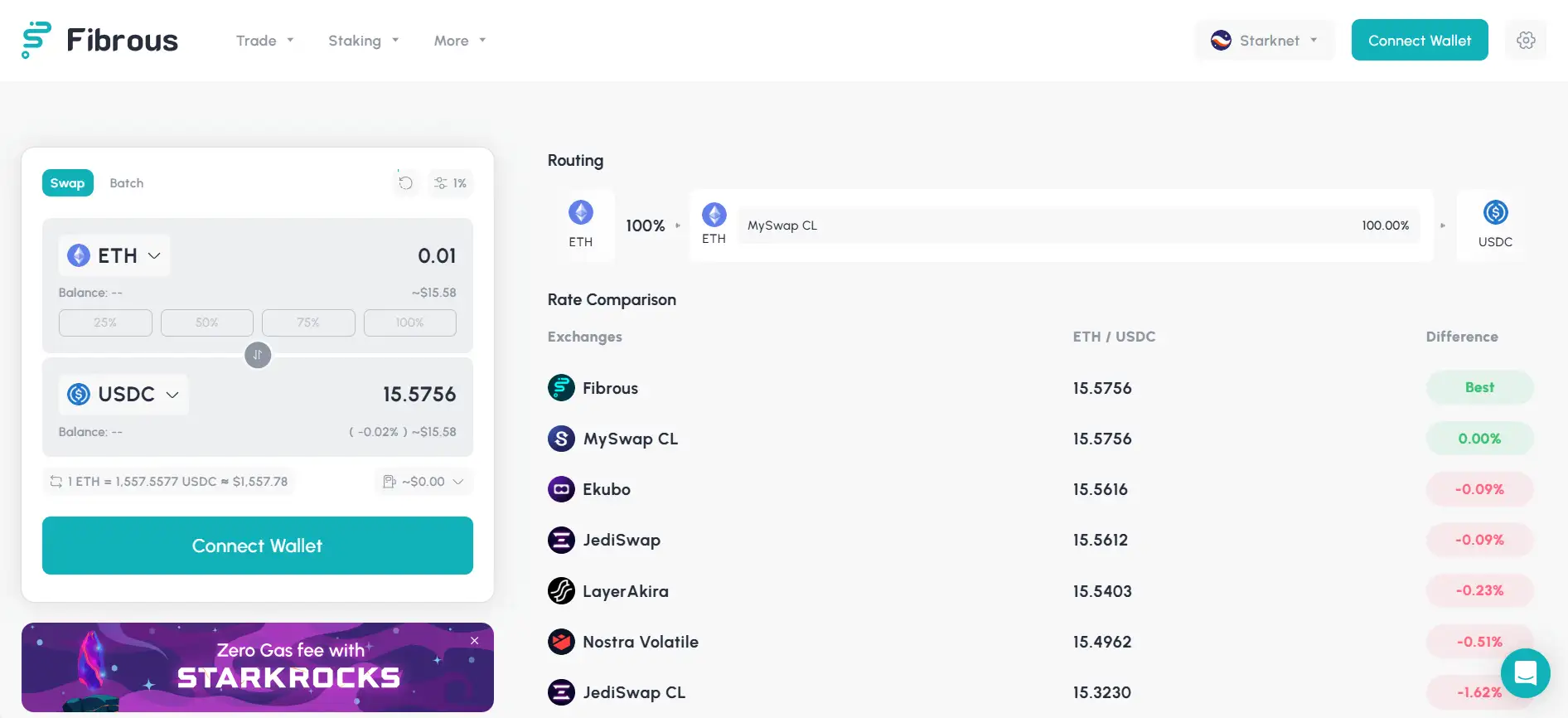Select the 100% balance option
This screenshot has height=718, width=1568.
pyautogui.click(x=409, y=323)
